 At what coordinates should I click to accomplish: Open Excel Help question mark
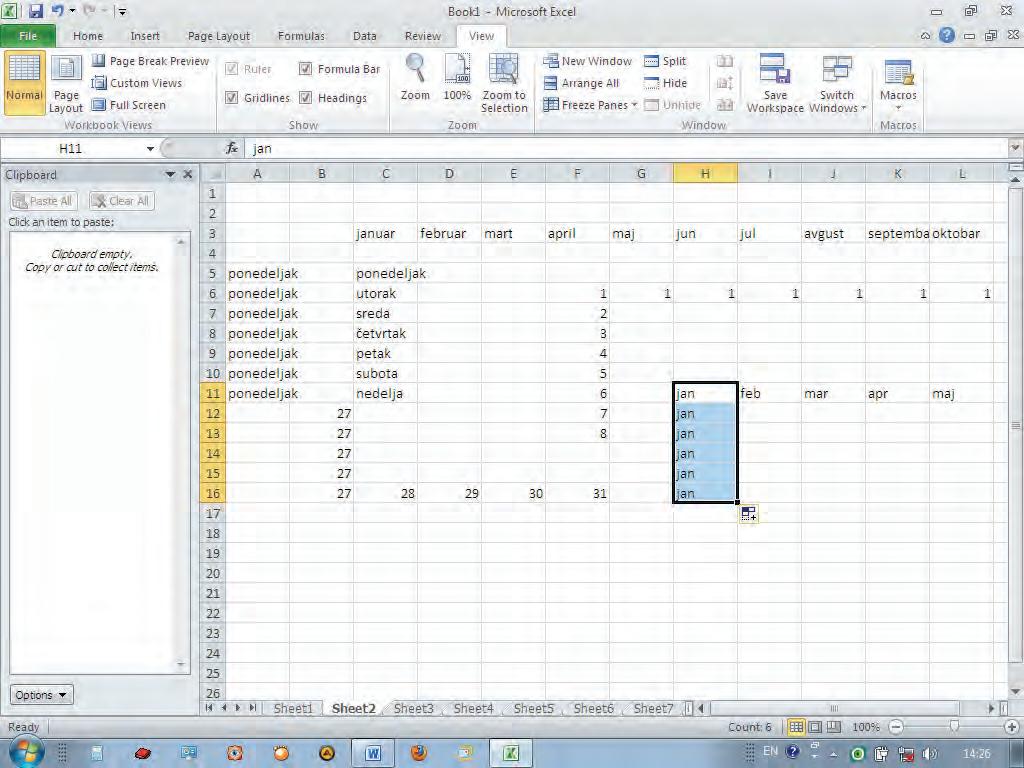[x=947, y=35]
